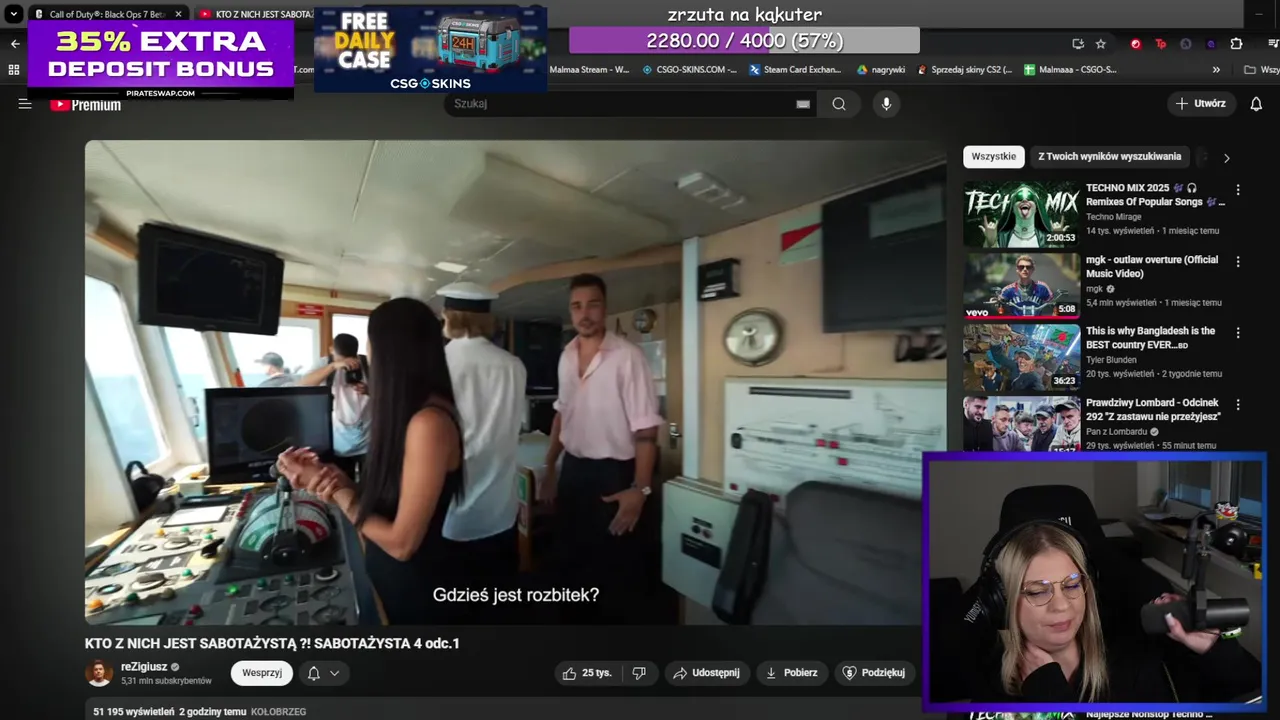Open the reZigiusz channel name link

(144, 667)
